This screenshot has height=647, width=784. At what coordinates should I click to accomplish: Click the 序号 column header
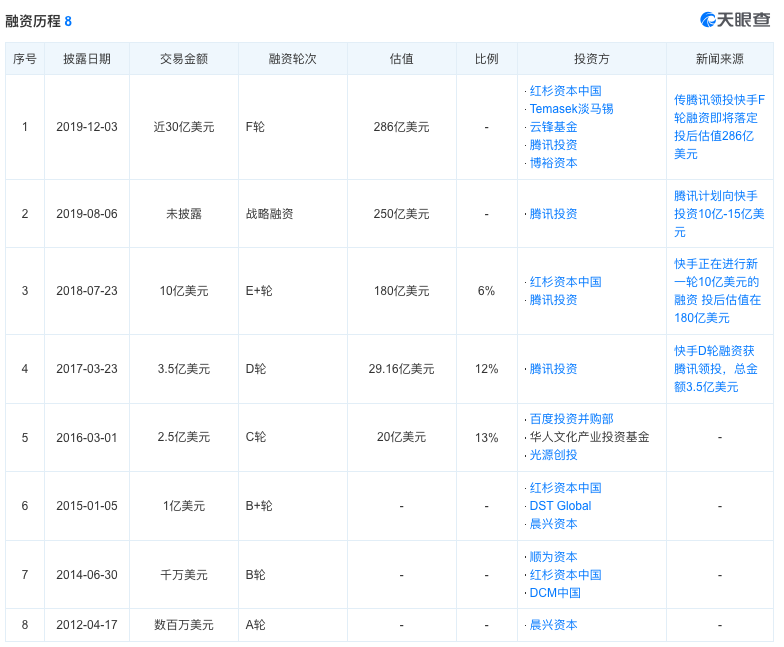(x=24, y=59)
